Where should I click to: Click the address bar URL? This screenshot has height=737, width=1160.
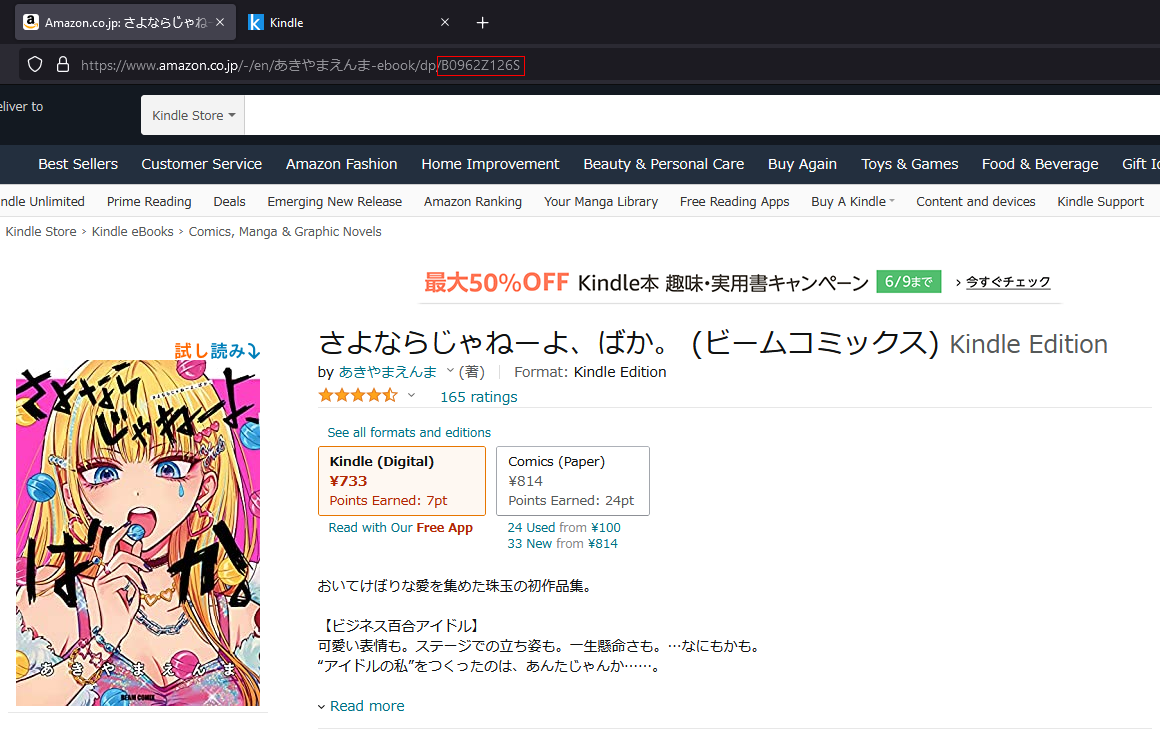301,65
